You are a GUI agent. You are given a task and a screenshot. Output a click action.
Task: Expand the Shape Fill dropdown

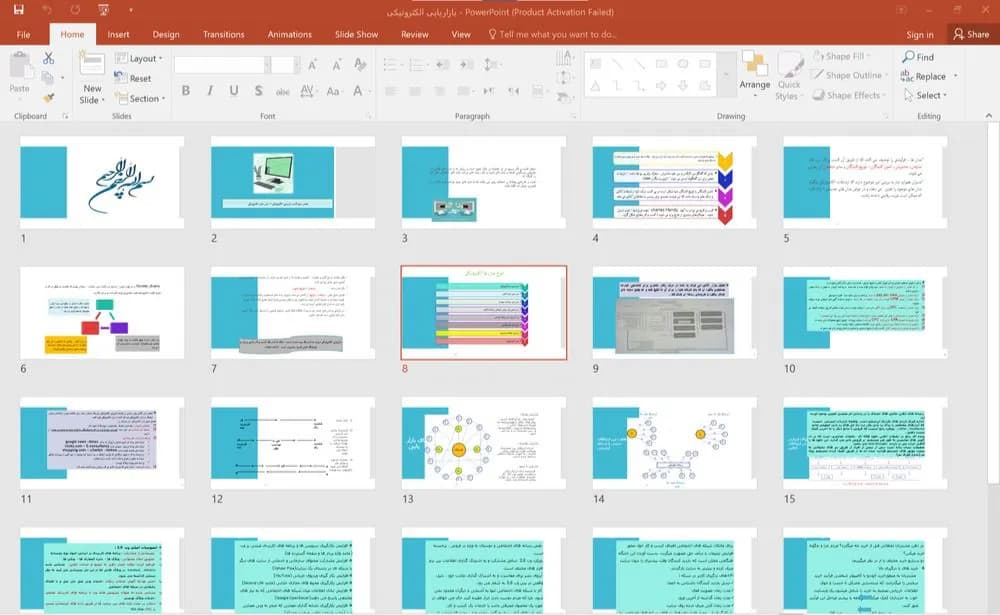point(842,56)
